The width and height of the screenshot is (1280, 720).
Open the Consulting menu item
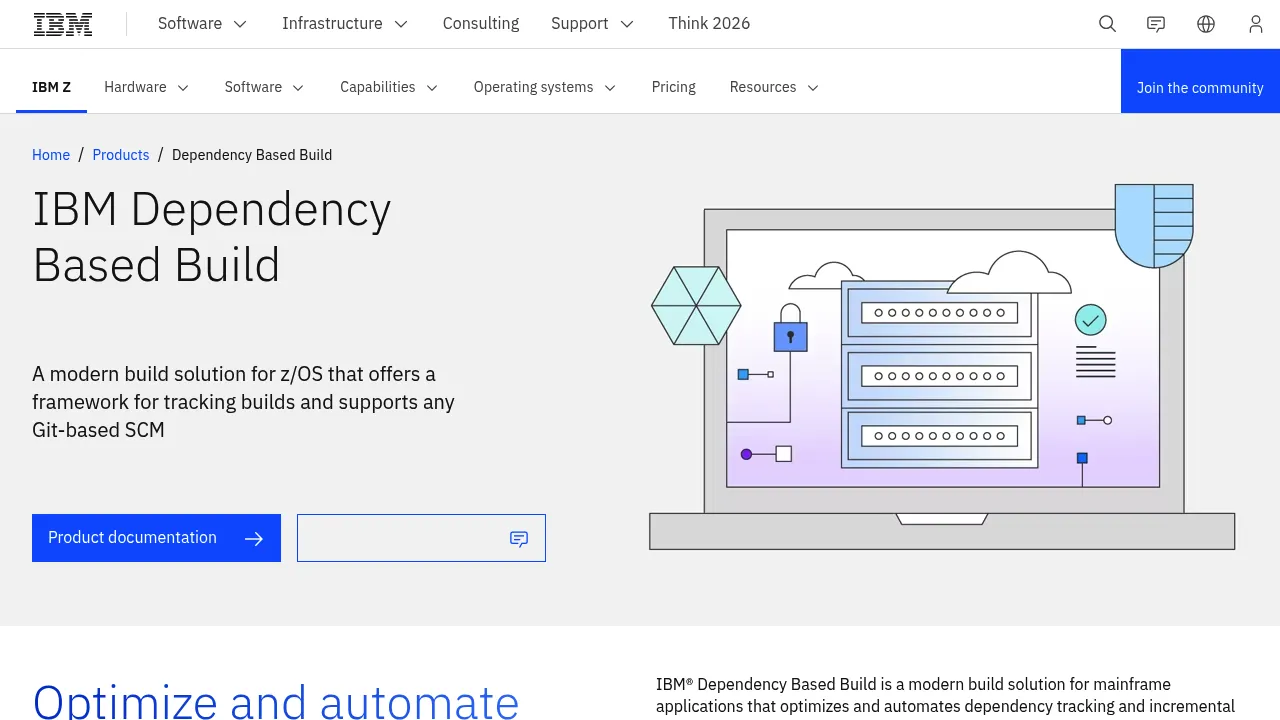[x=481, y=24]
